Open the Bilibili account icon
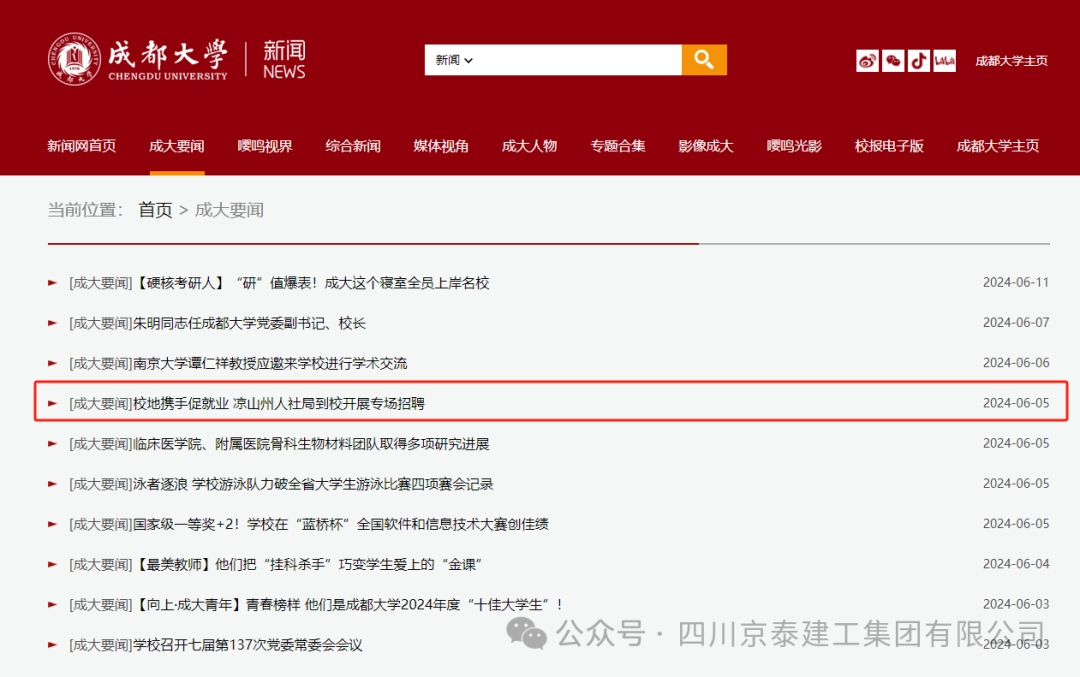This screenshot has height=677, width=1080. (943, 60)
